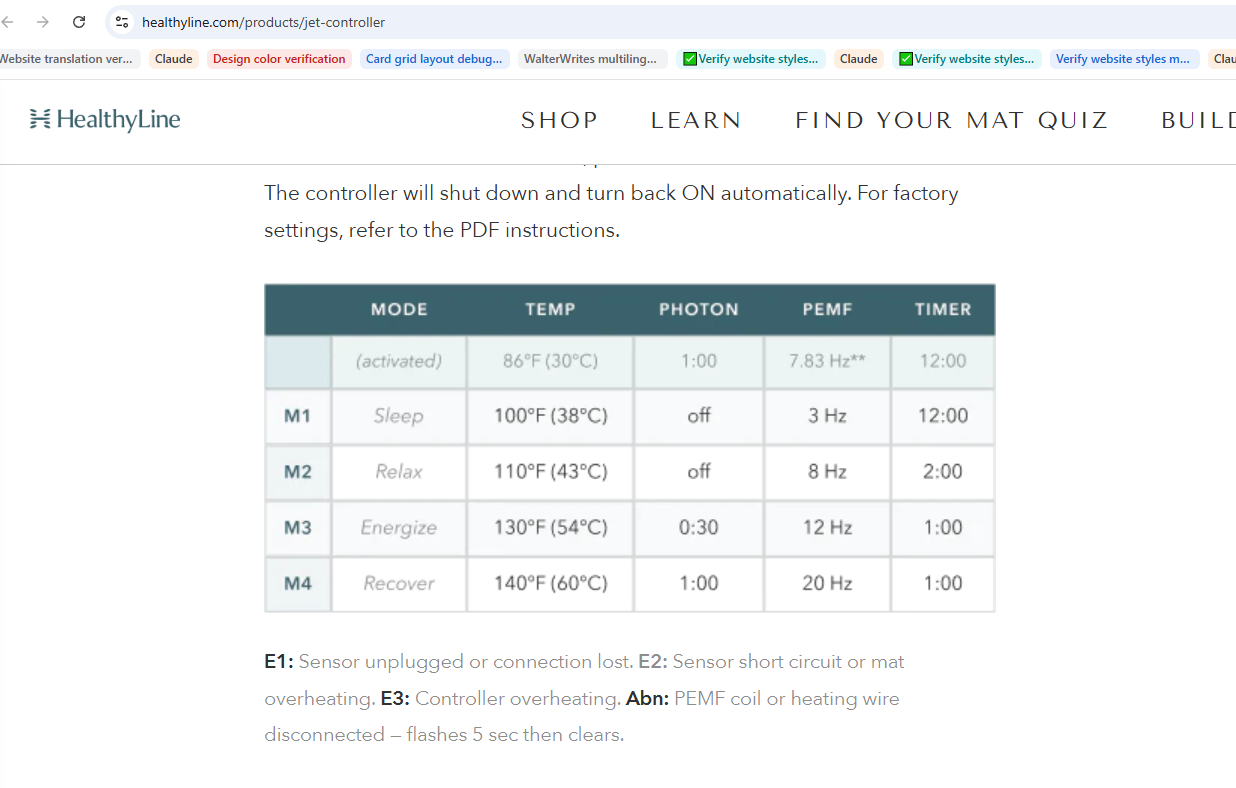Image resolution: width=1236 pixels, height=788 pixels.
Task: Click the 20 Hz PEMF cell
Action: coord(827,584)
